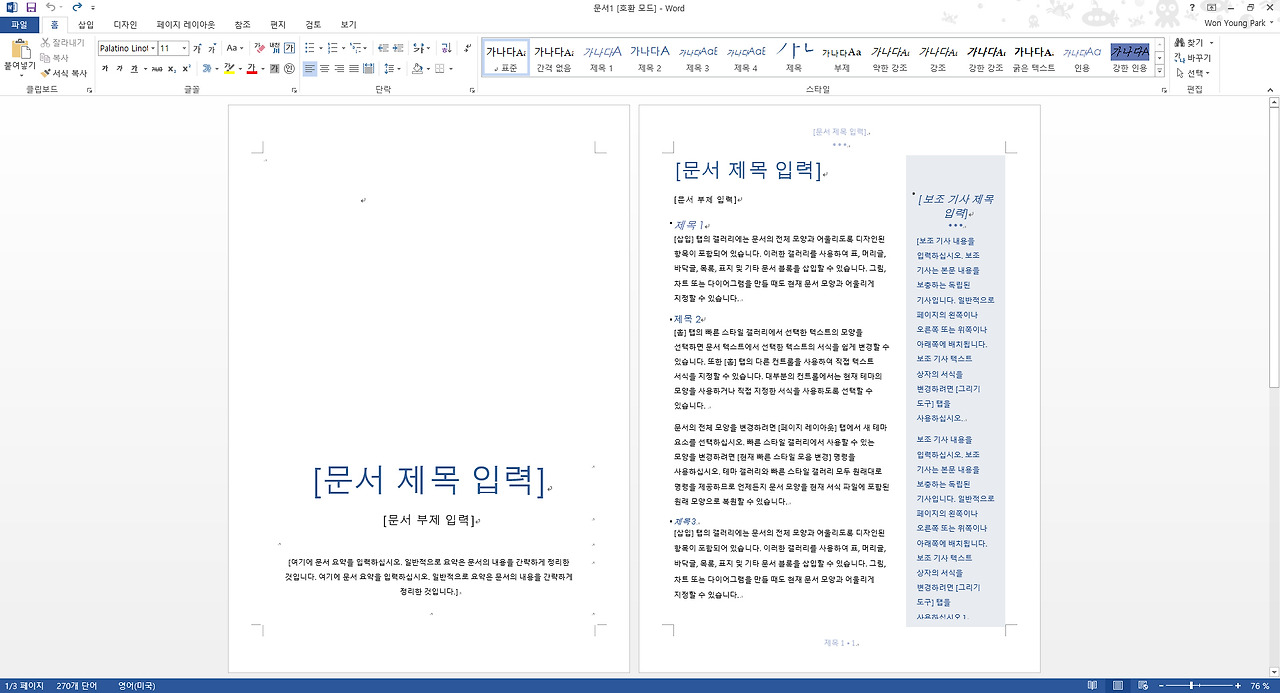Open Word help question mark
The height and width of the screenshot is (693, 1280).
(1192, 7)
